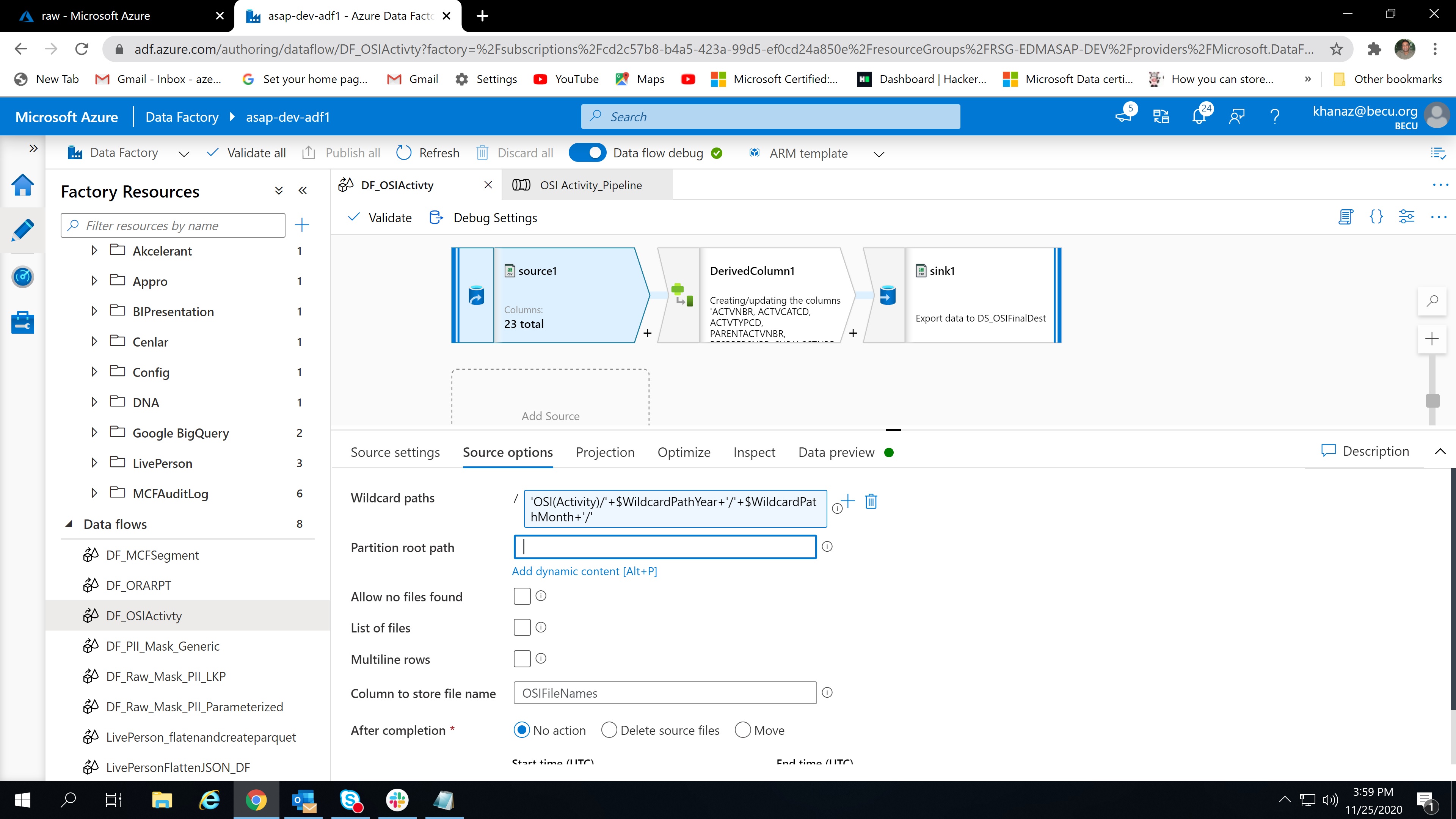Add another wildcard path plus icon
1456x819 pixels.
point(848,501)
